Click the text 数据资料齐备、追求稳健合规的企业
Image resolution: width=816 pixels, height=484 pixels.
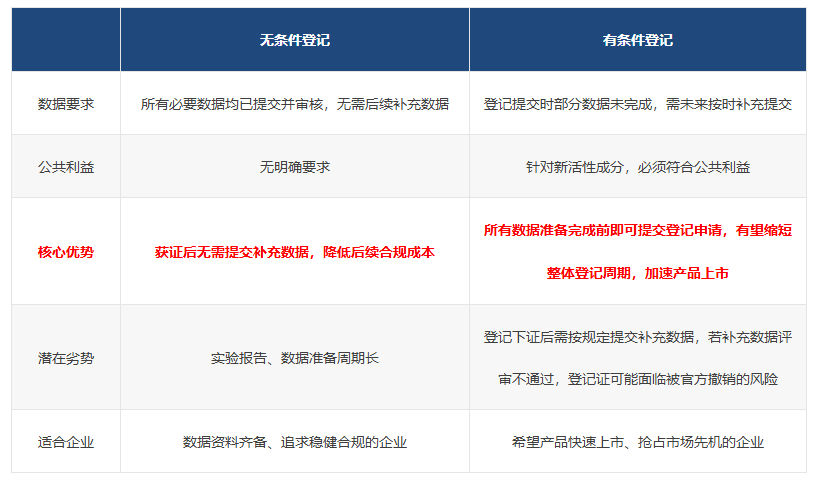294,441
